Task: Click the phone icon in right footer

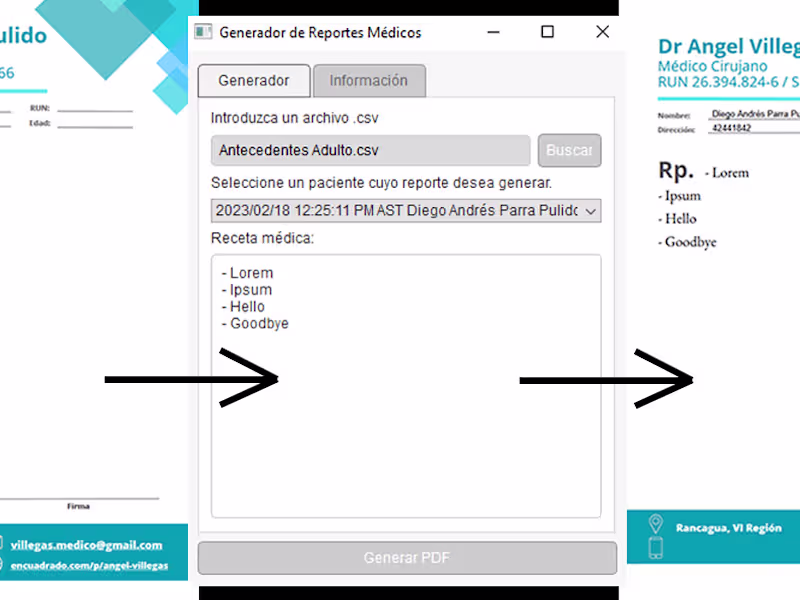Action: click(656, 548)
